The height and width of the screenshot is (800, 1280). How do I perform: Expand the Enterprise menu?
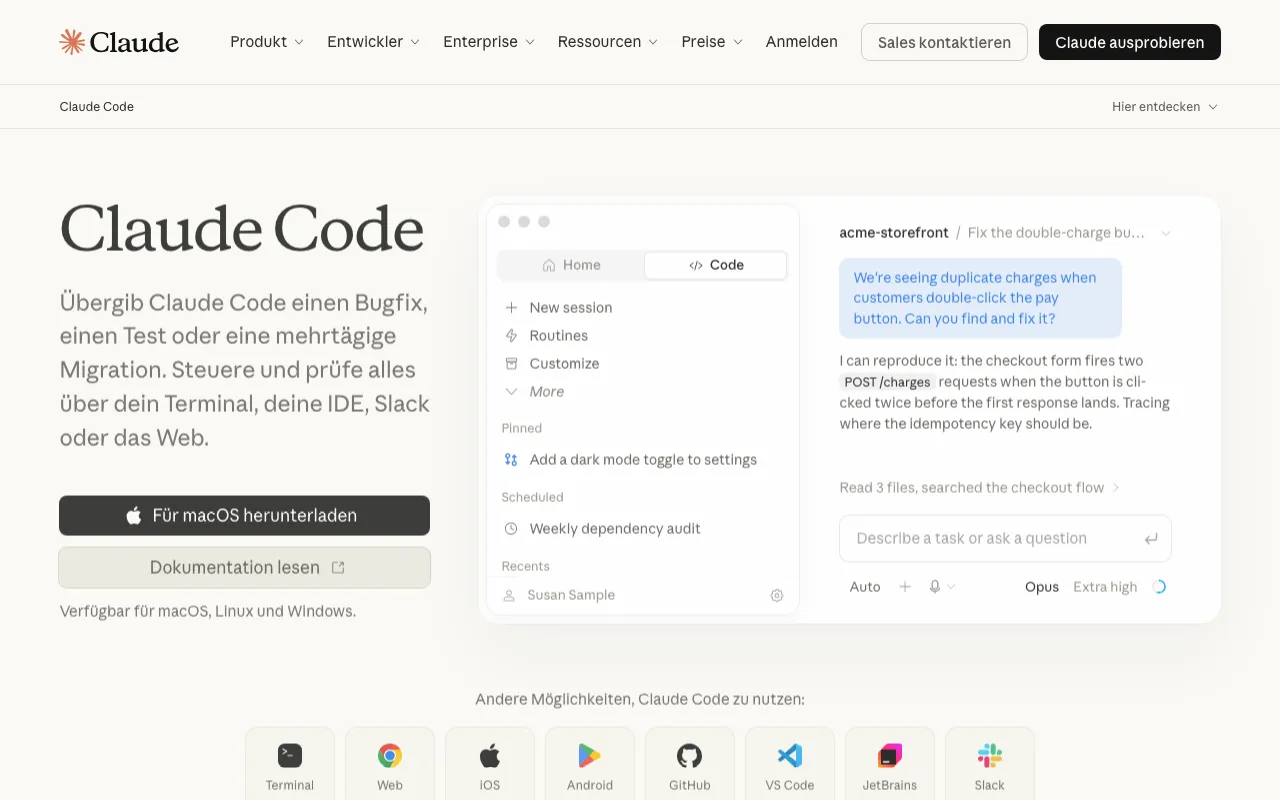[489, 42]
